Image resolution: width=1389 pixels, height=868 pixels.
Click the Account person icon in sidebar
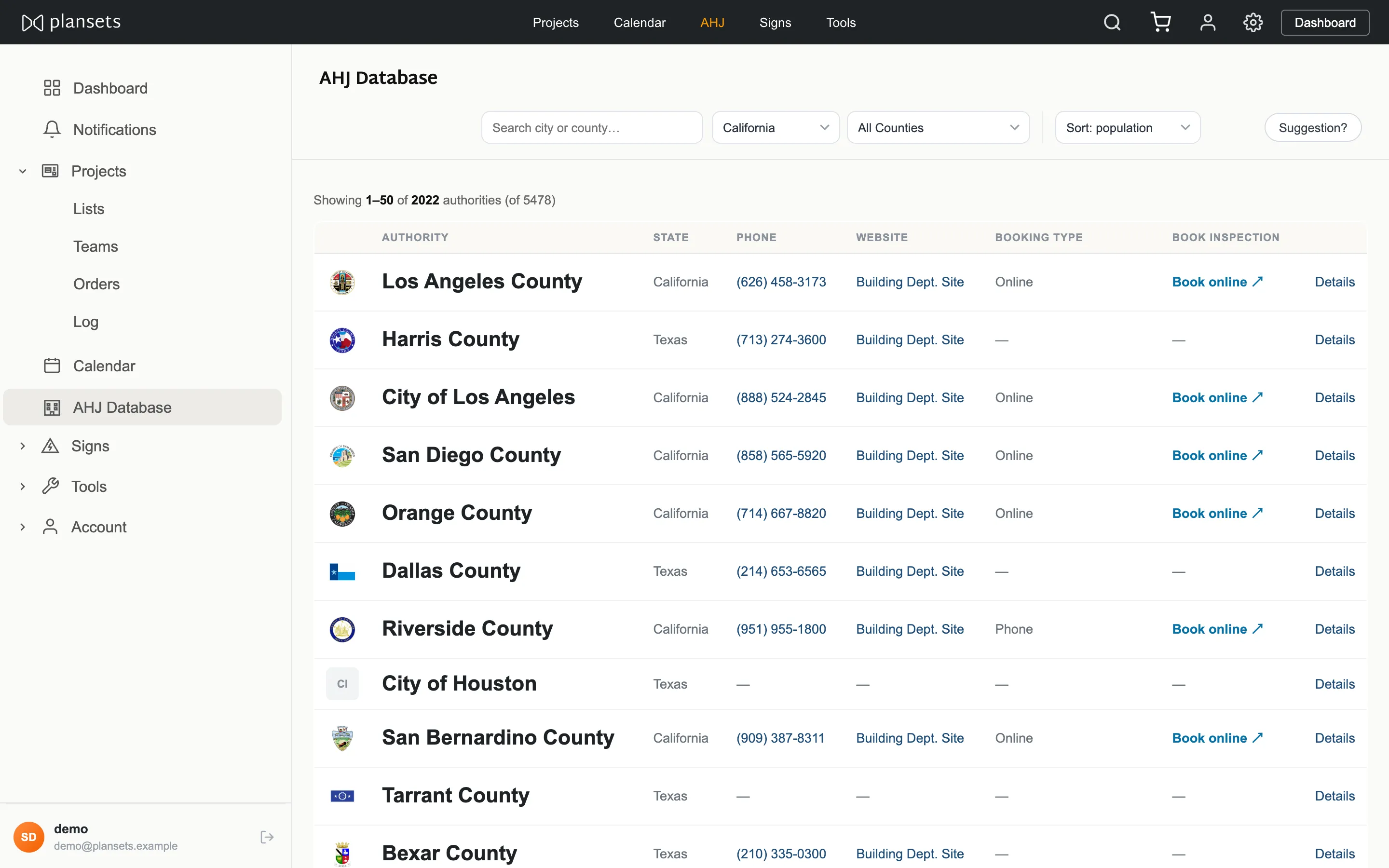point(50,527)
